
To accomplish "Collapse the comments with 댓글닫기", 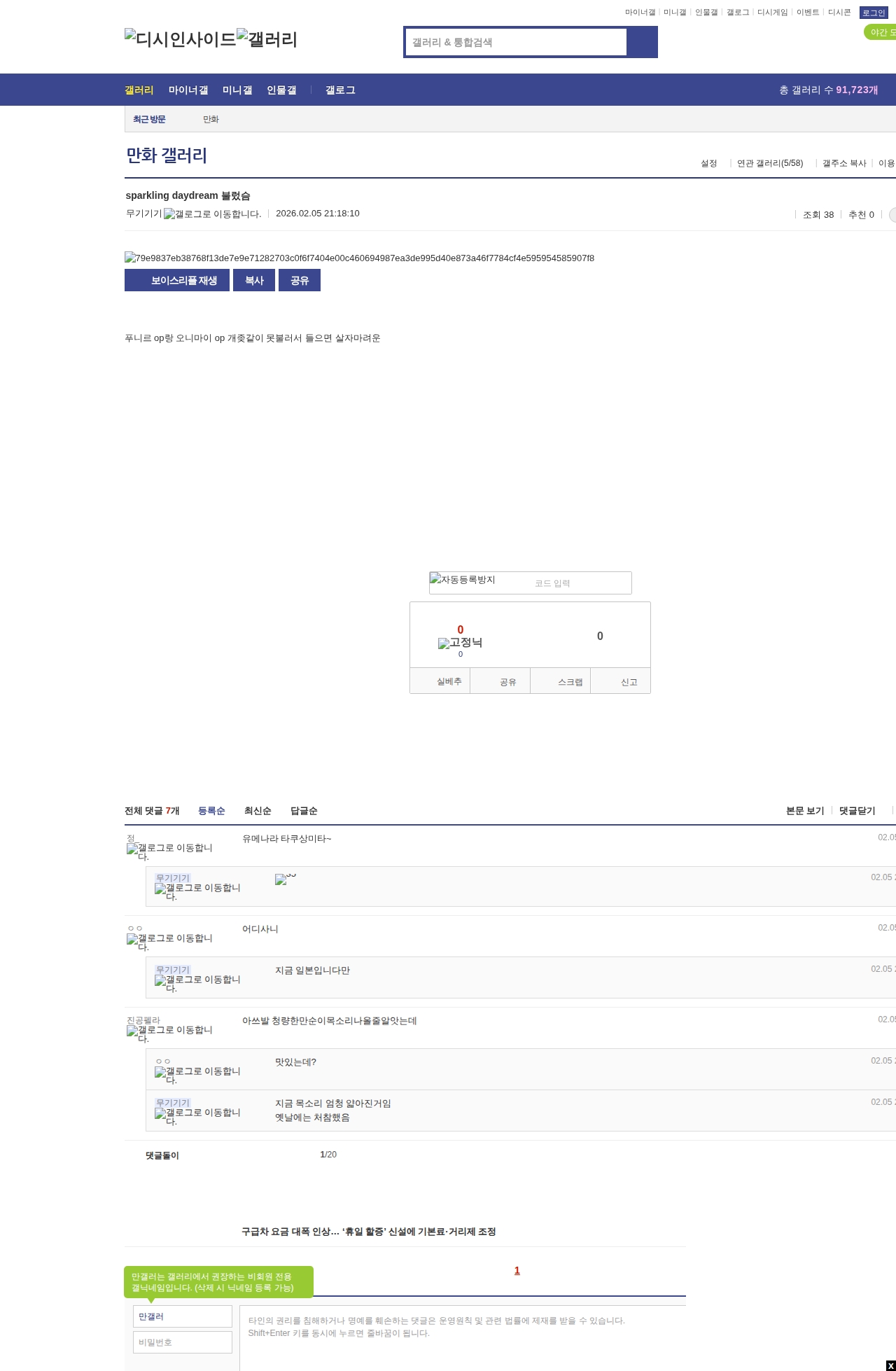I will 857,811.
